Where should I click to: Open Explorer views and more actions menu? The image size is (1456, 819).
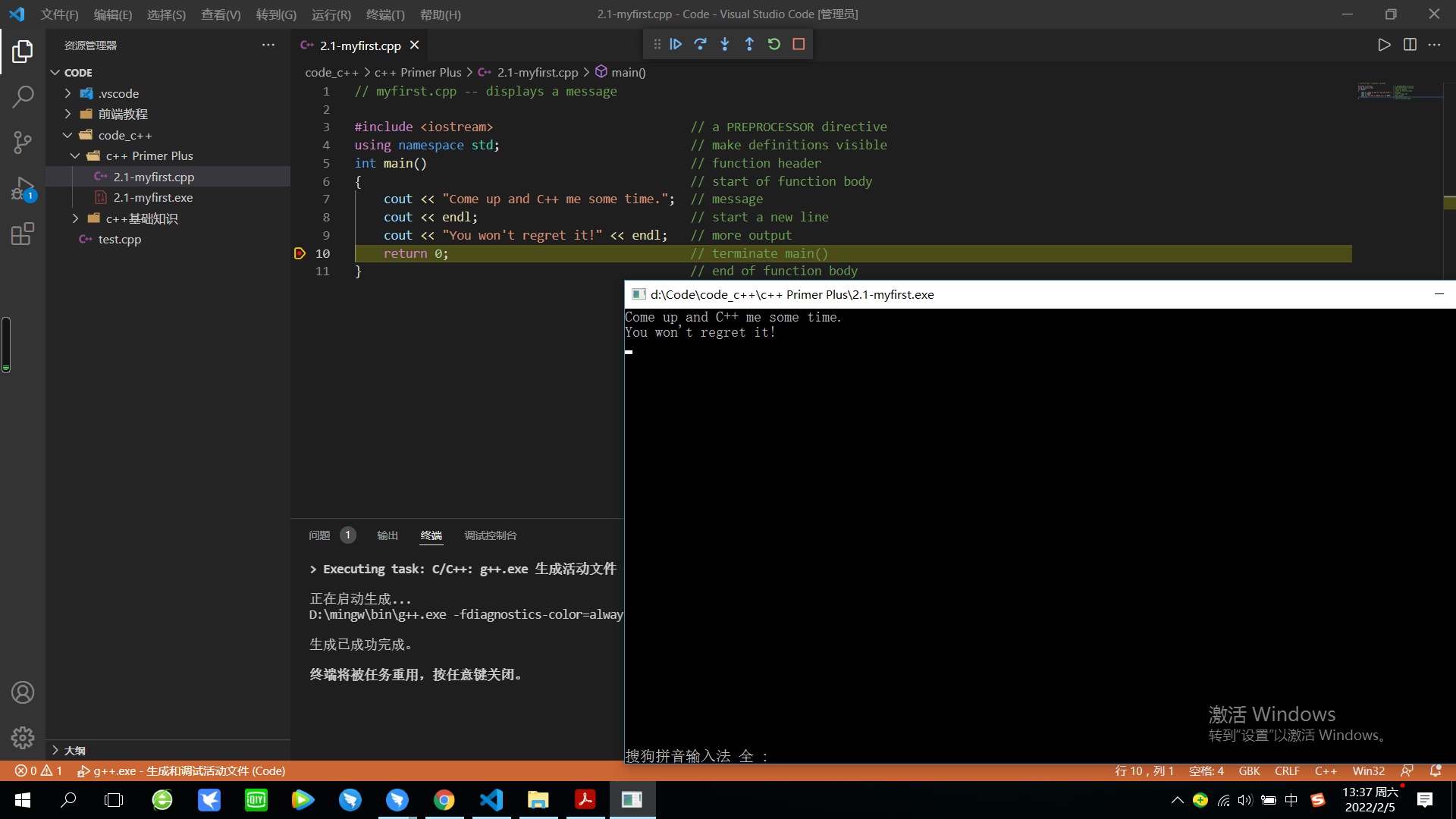click(268, 45)
